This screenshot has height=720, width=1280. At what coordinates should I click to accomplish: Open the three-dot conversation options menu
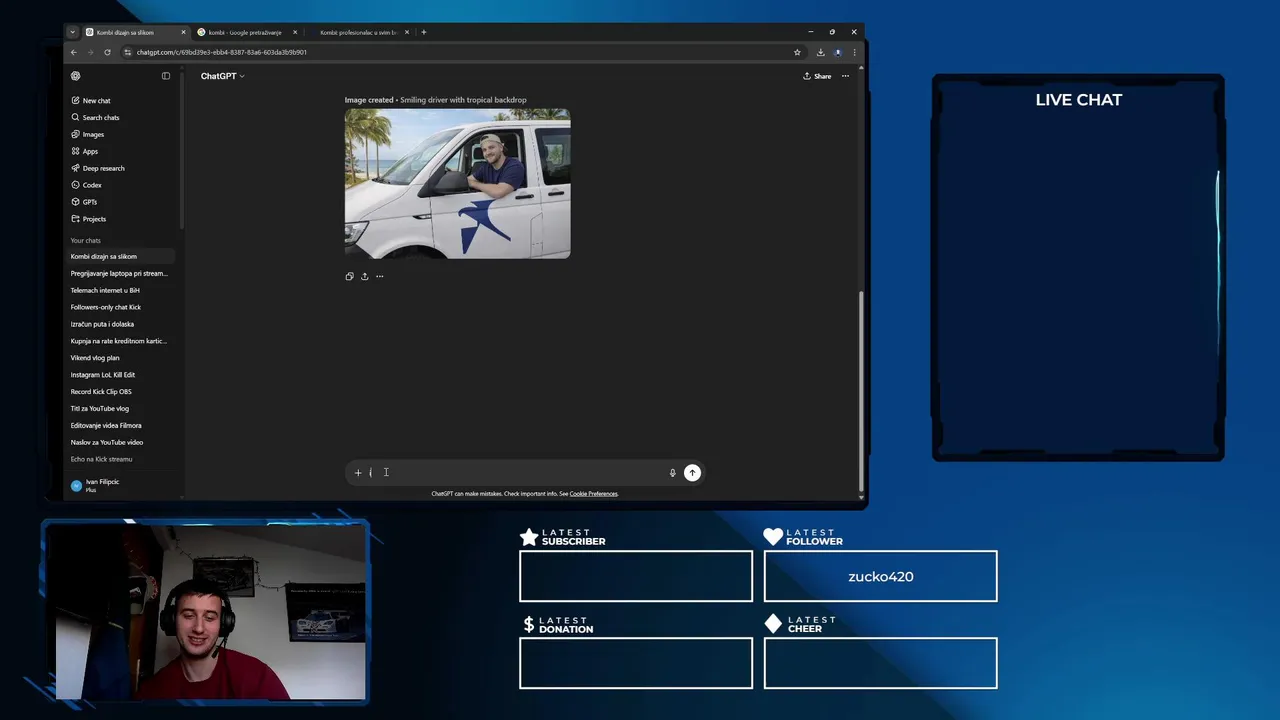coord(845,76)
